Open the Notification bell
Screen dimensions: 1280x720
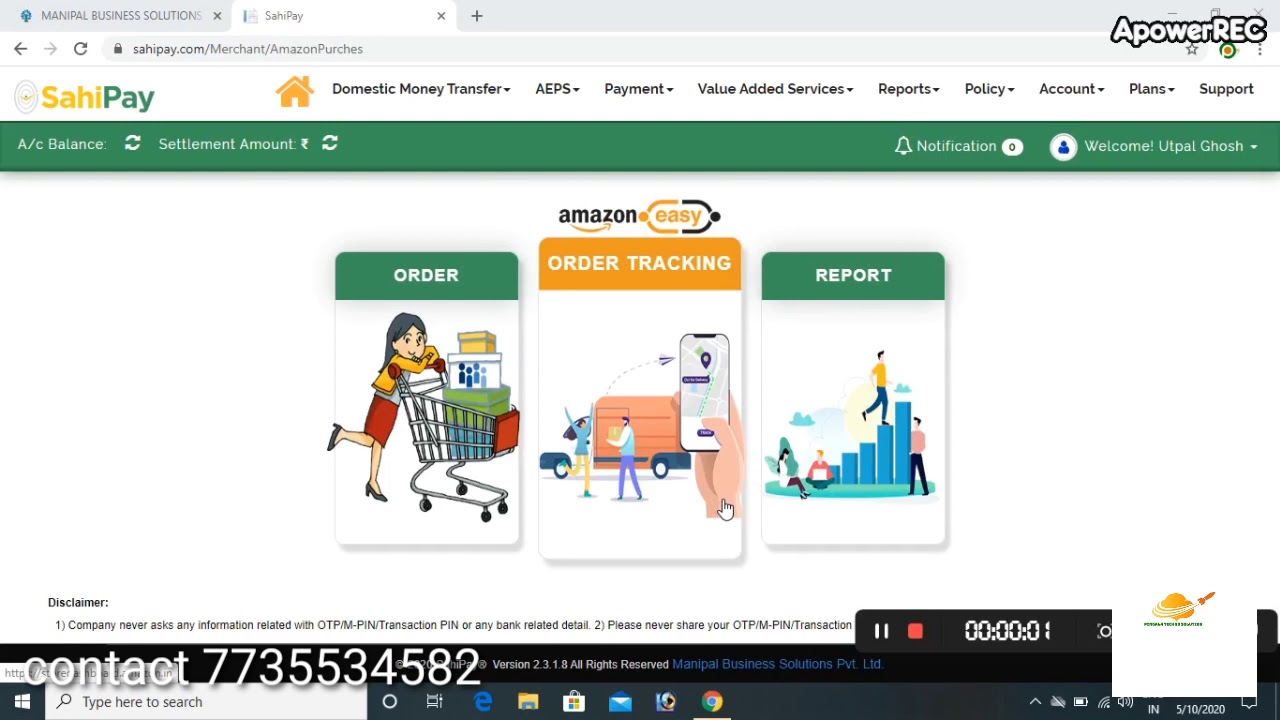point(903,146)
